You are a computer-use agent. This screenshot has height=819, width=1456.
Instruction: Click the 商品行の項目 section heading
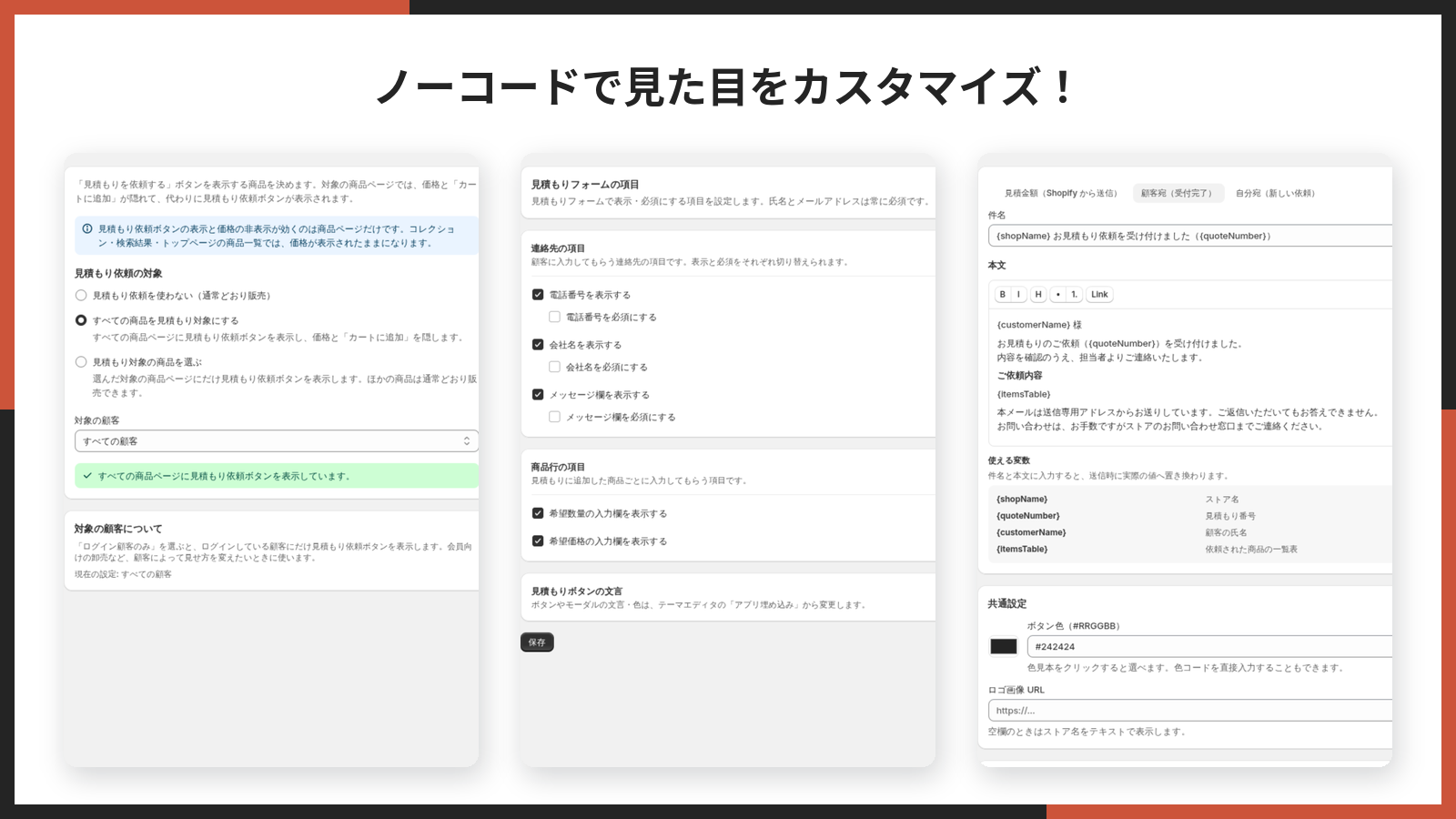point(558,467)
